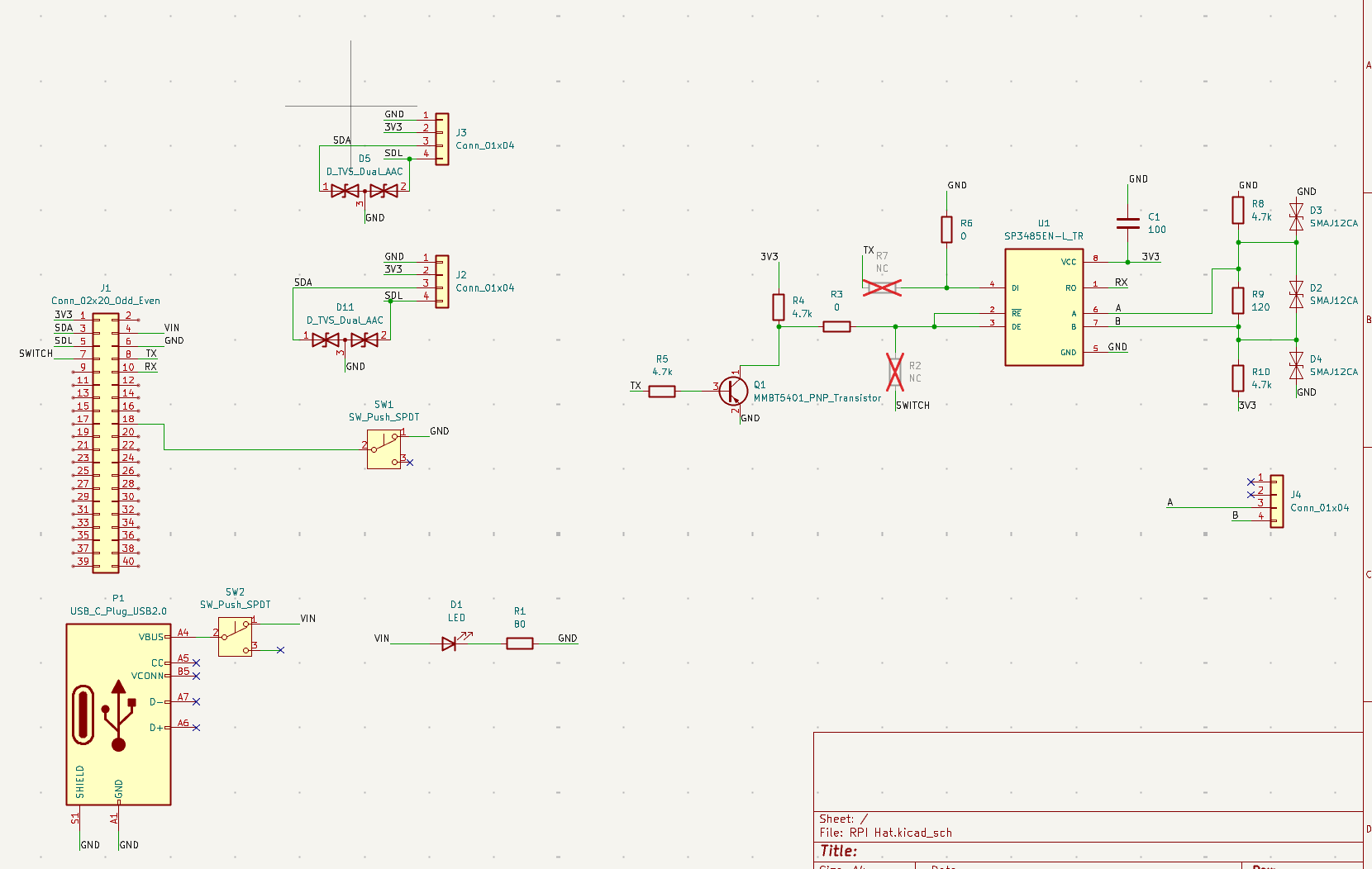The height and width of the screenshot is (869, 1372).
Task: Click the VBUS pin label on P1
Action: 151,637
